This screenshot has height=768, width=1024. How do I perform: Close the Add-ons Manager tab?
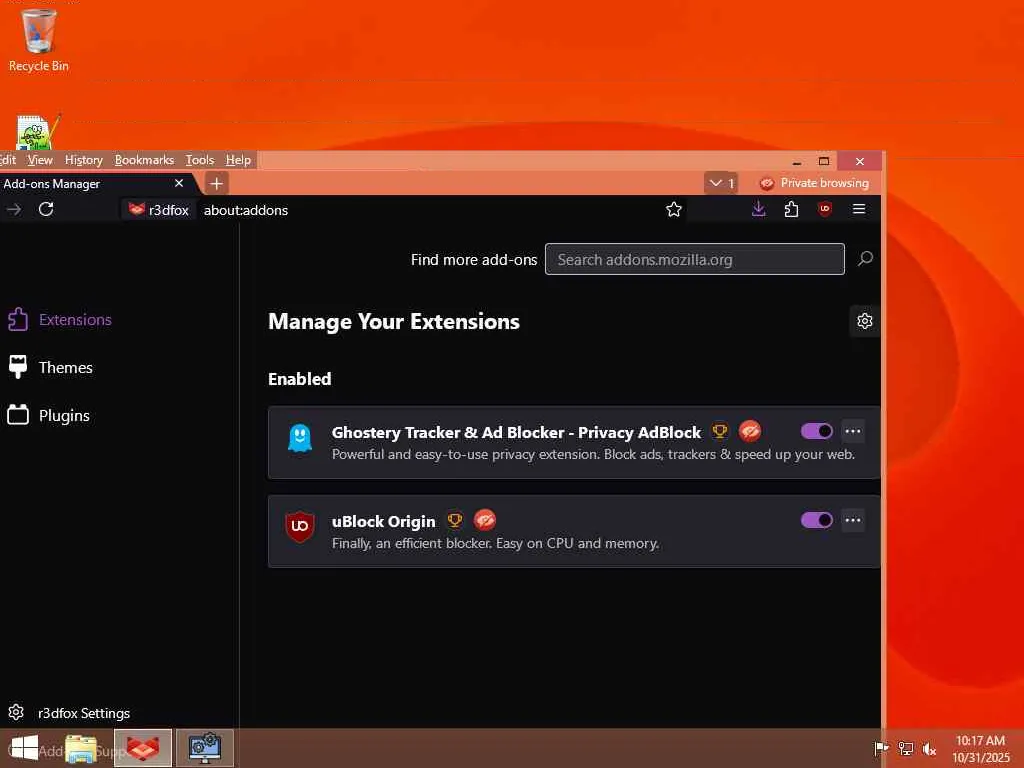179,183
